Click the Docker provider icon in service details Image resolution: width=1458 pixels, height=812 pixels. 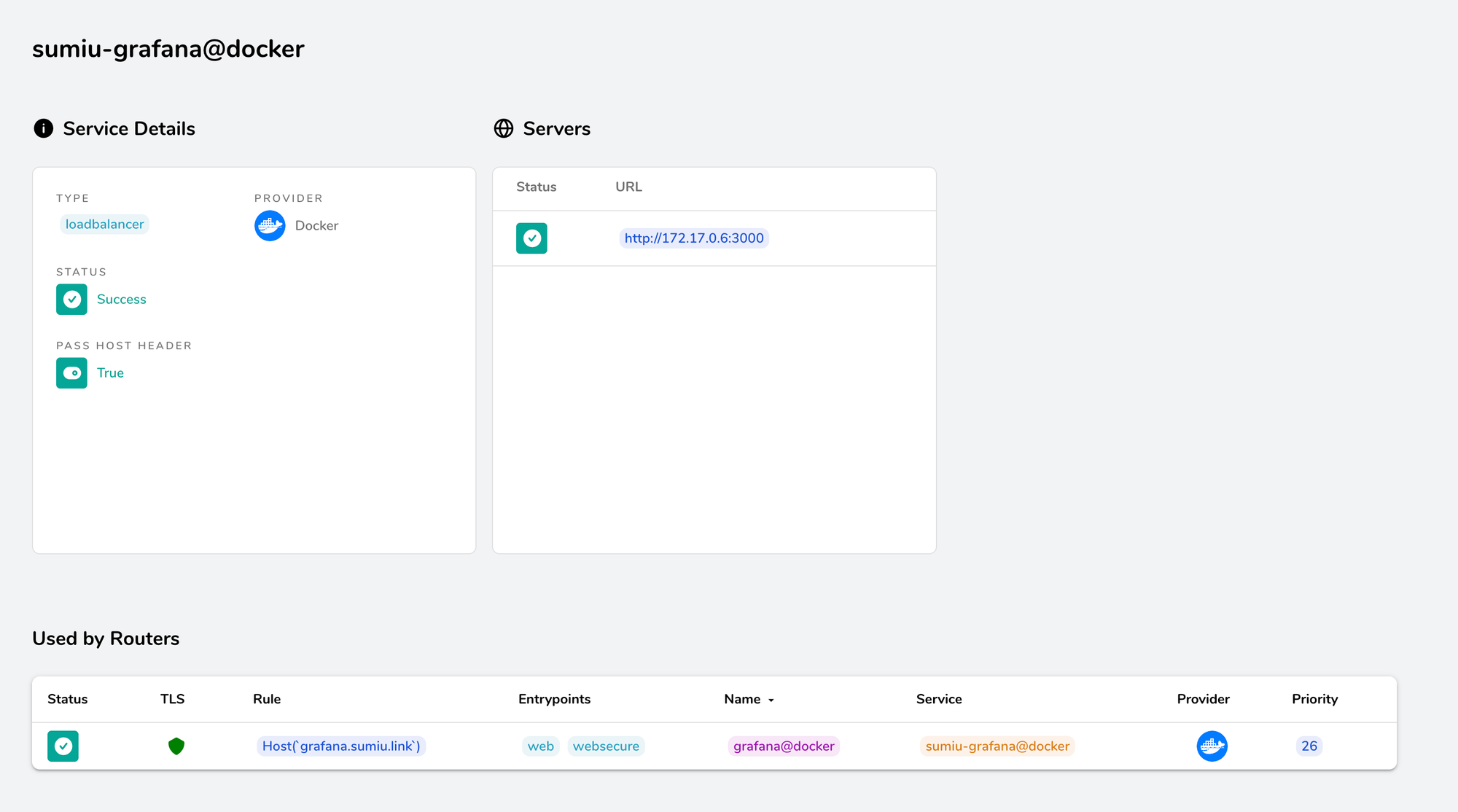pyautogui.click(x=270, y=225)
